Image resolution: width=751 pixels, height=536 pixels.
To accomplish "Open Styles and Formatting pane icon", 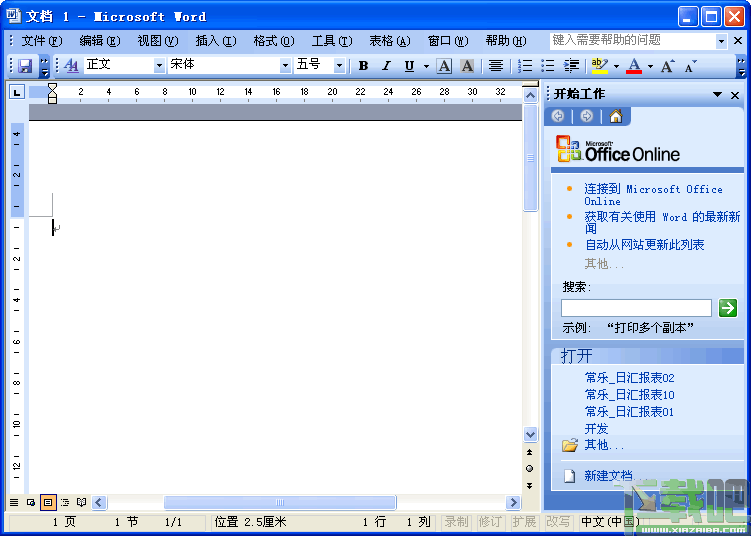I will (x=71, y=66).
